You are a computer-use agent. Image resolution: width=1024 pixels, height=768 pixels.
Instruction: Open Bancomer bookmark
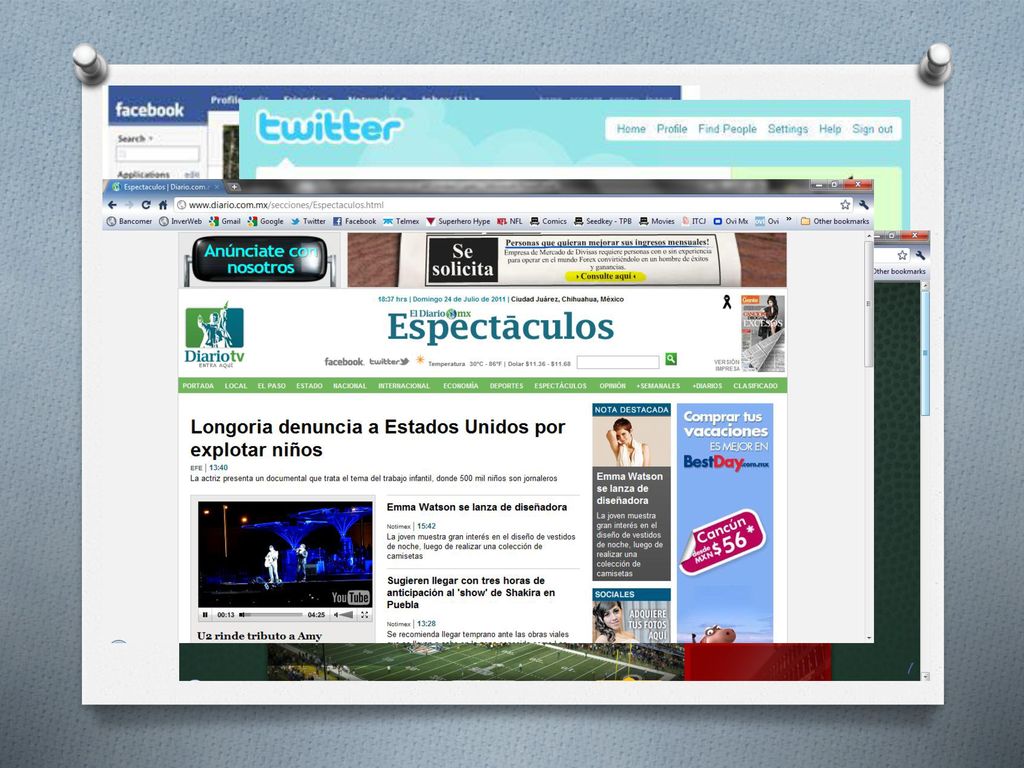coord(129,221)
